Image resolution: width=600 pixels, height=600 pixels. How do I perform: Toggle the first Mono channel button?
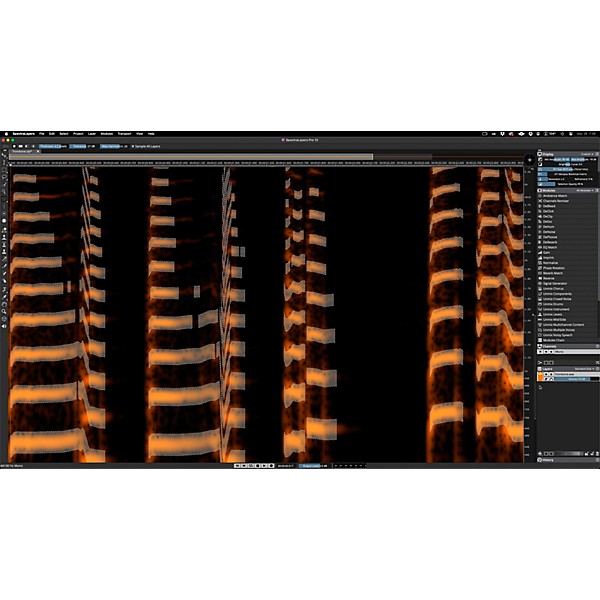tap(540, 352)
